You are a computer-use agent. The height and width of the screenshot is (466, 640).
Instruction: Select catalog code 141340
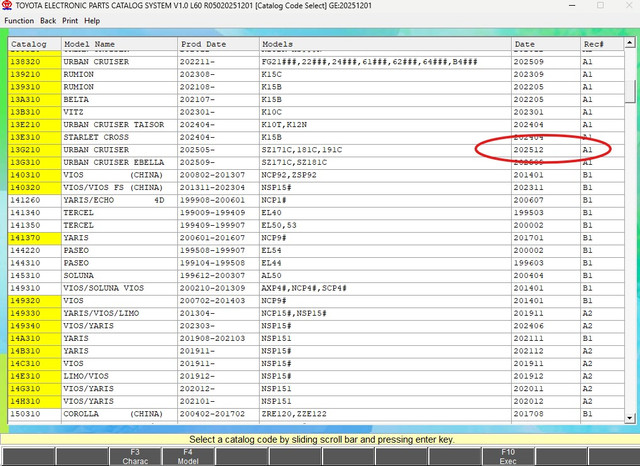pyautogui.click(x=34, y=213)
